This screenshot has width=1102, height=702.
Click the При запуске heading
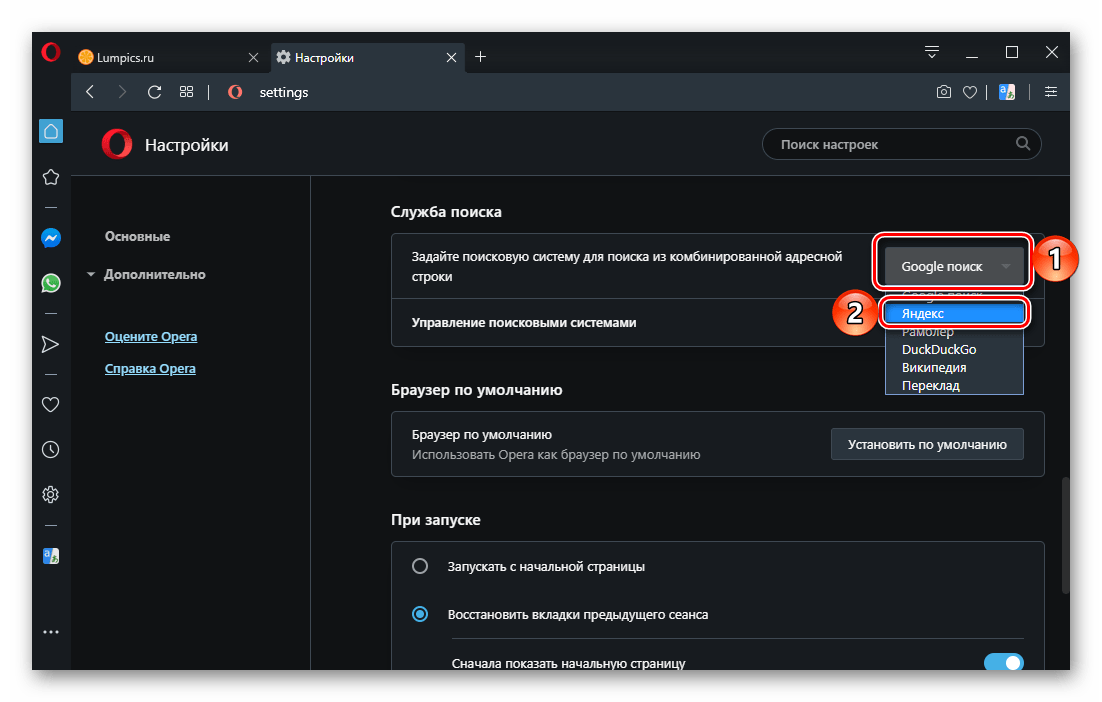436,520
